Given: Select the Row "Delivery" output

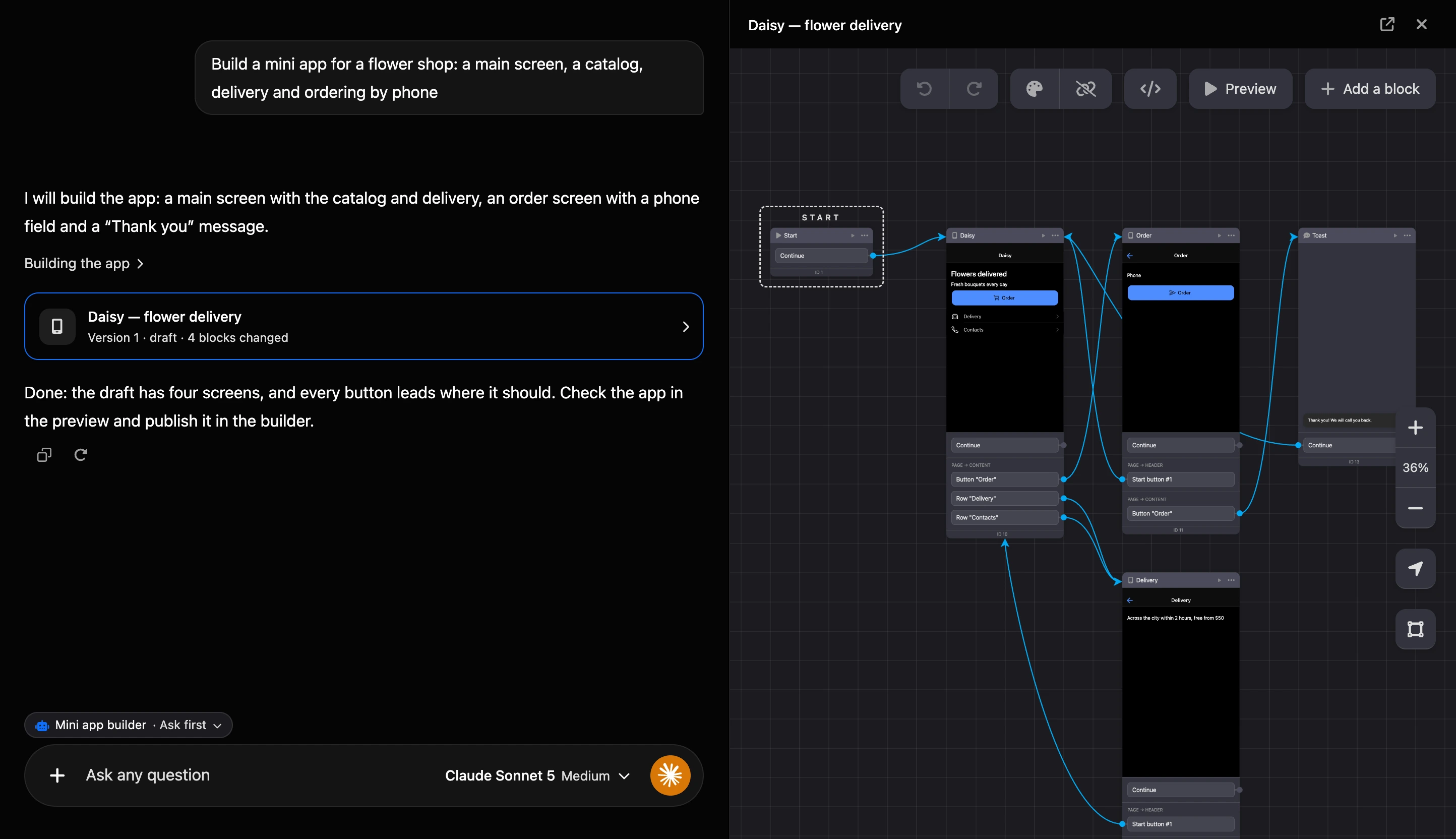Looking at the screenshot, I should [x=1005, y=499].
